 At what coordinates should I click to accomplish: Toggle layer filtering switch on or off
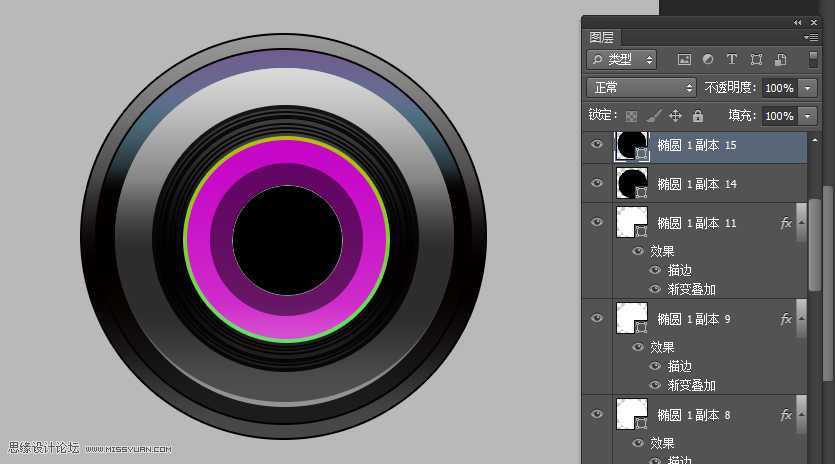coord(813,59)
